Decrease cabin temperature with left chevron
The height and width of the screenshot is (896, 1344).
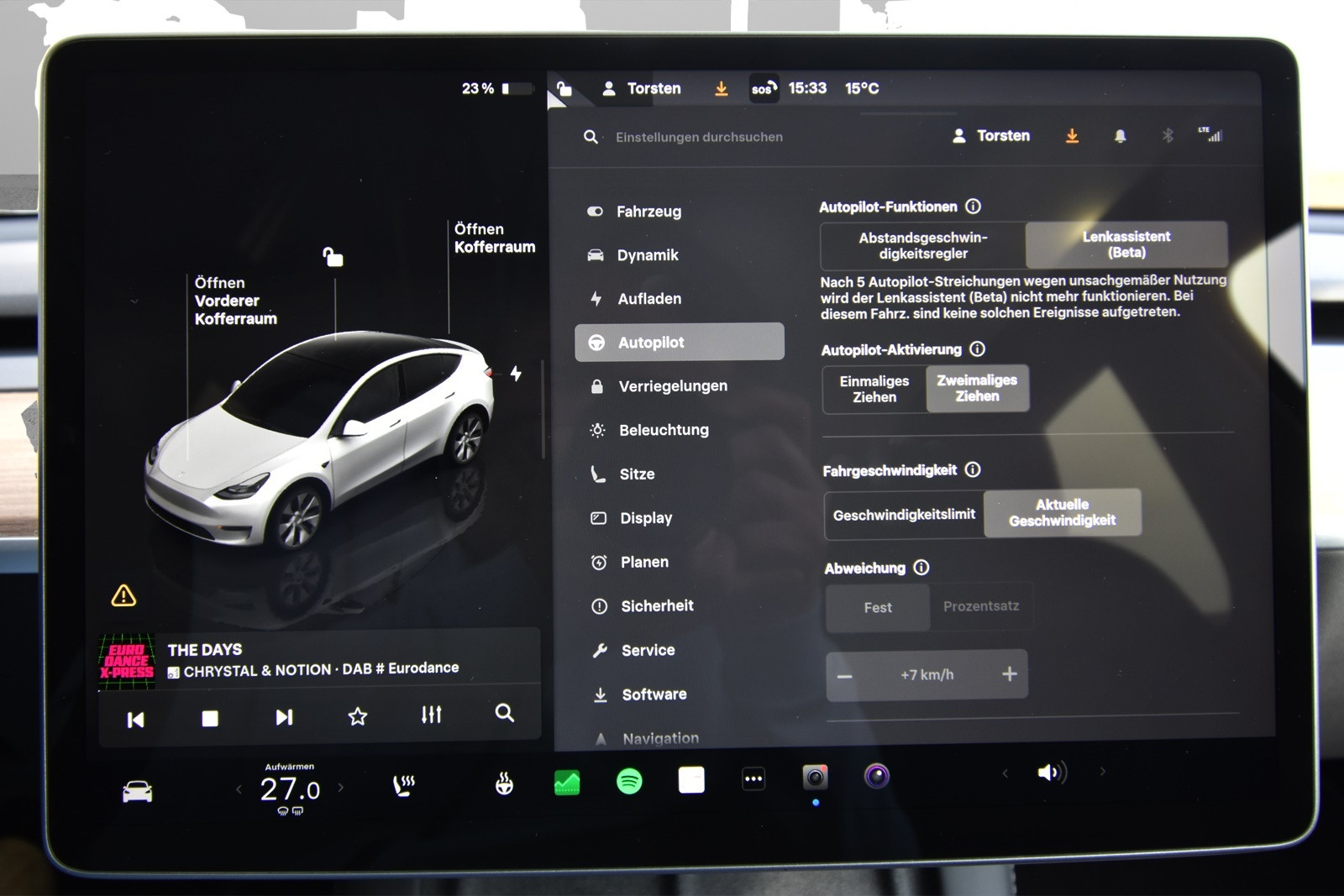(x=239, y=789)
